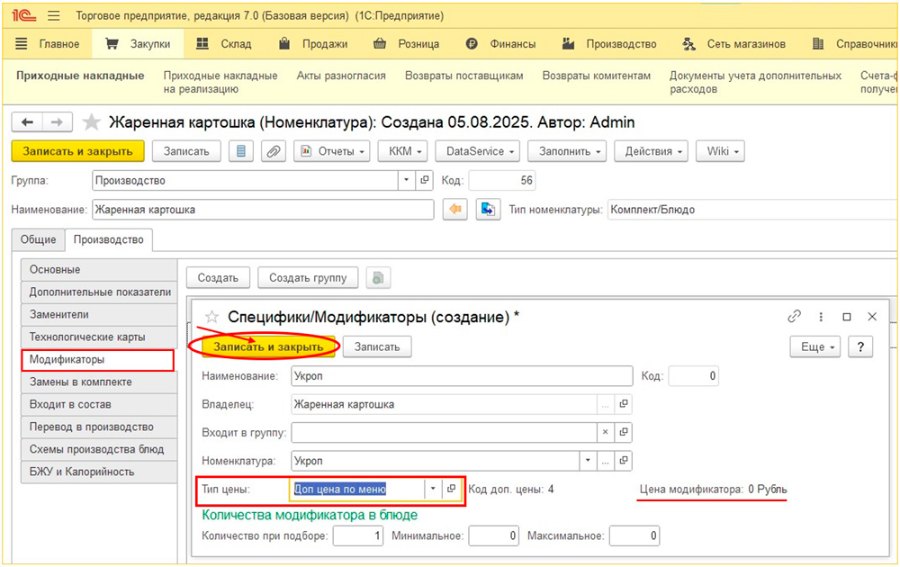Open the Главное section menu

[x=47, y=44]
